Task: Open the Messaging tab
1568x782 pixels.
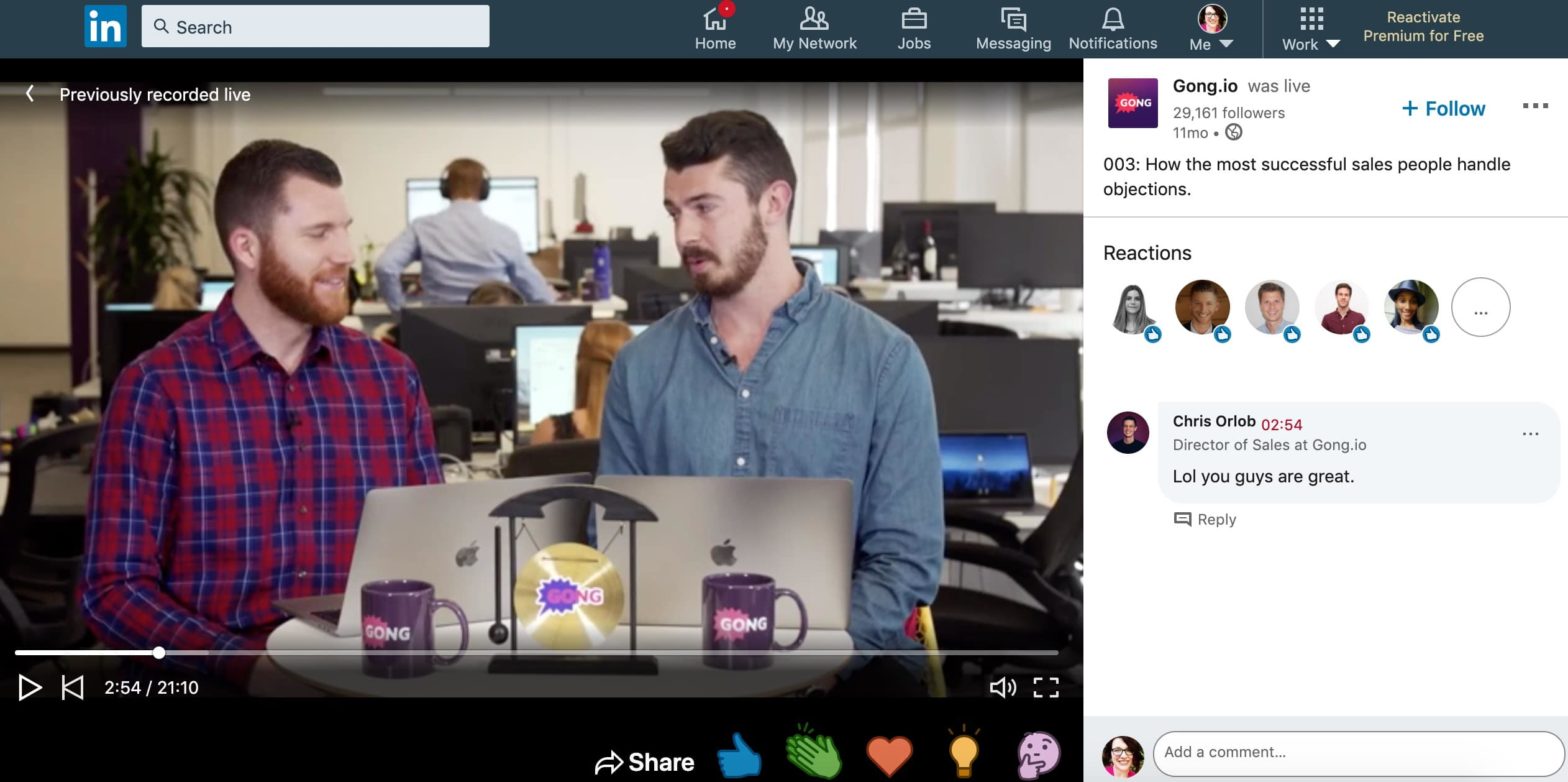Action: [x=1013, y=28]
